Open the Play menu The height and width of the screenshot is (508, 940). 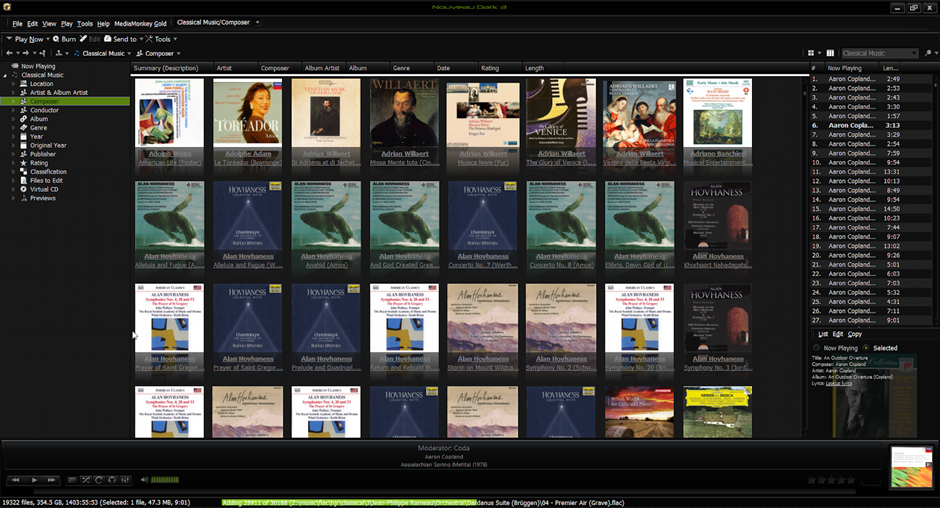pos(67,23)
